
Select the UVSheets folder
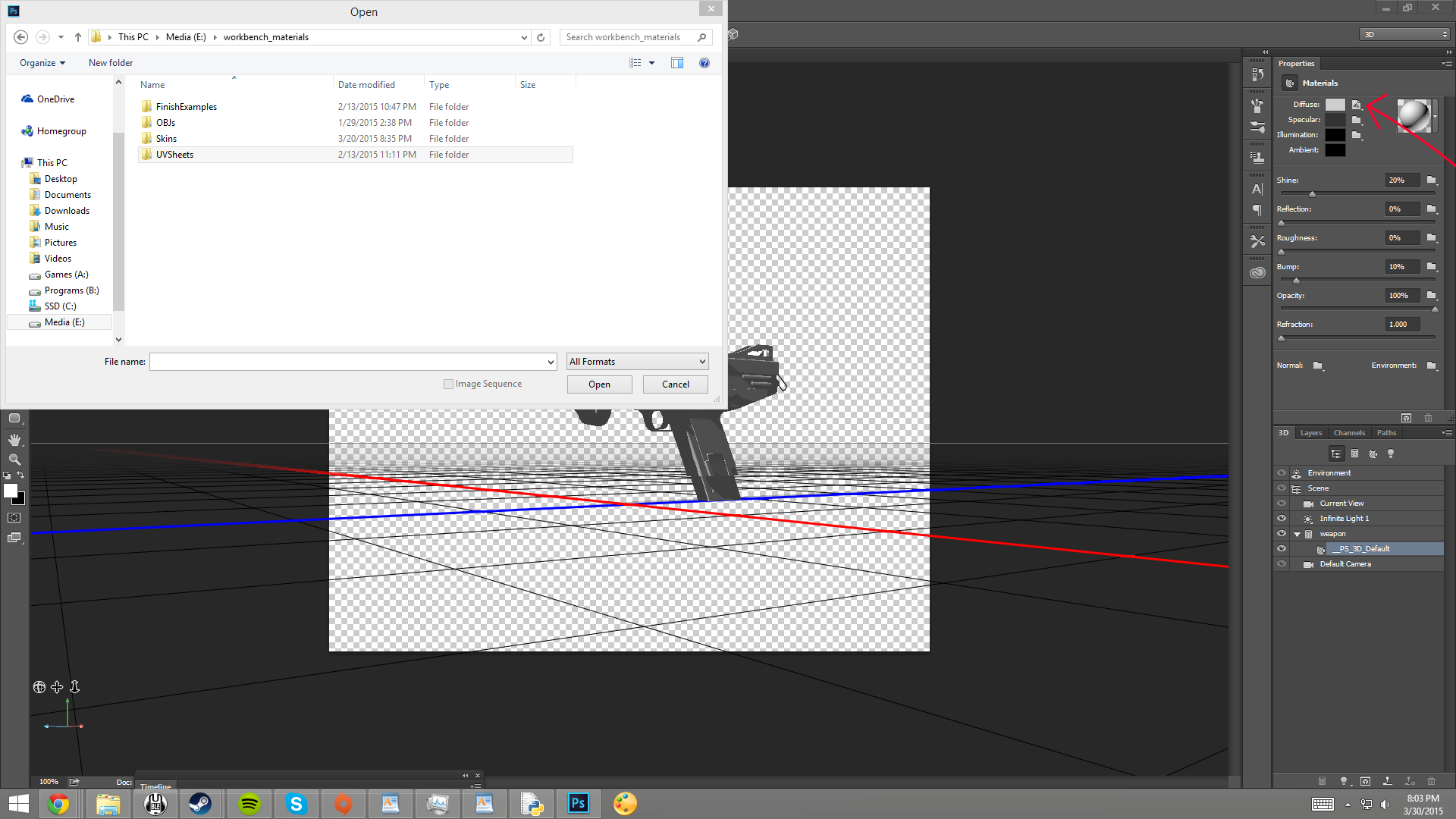(x=174, y=155)
